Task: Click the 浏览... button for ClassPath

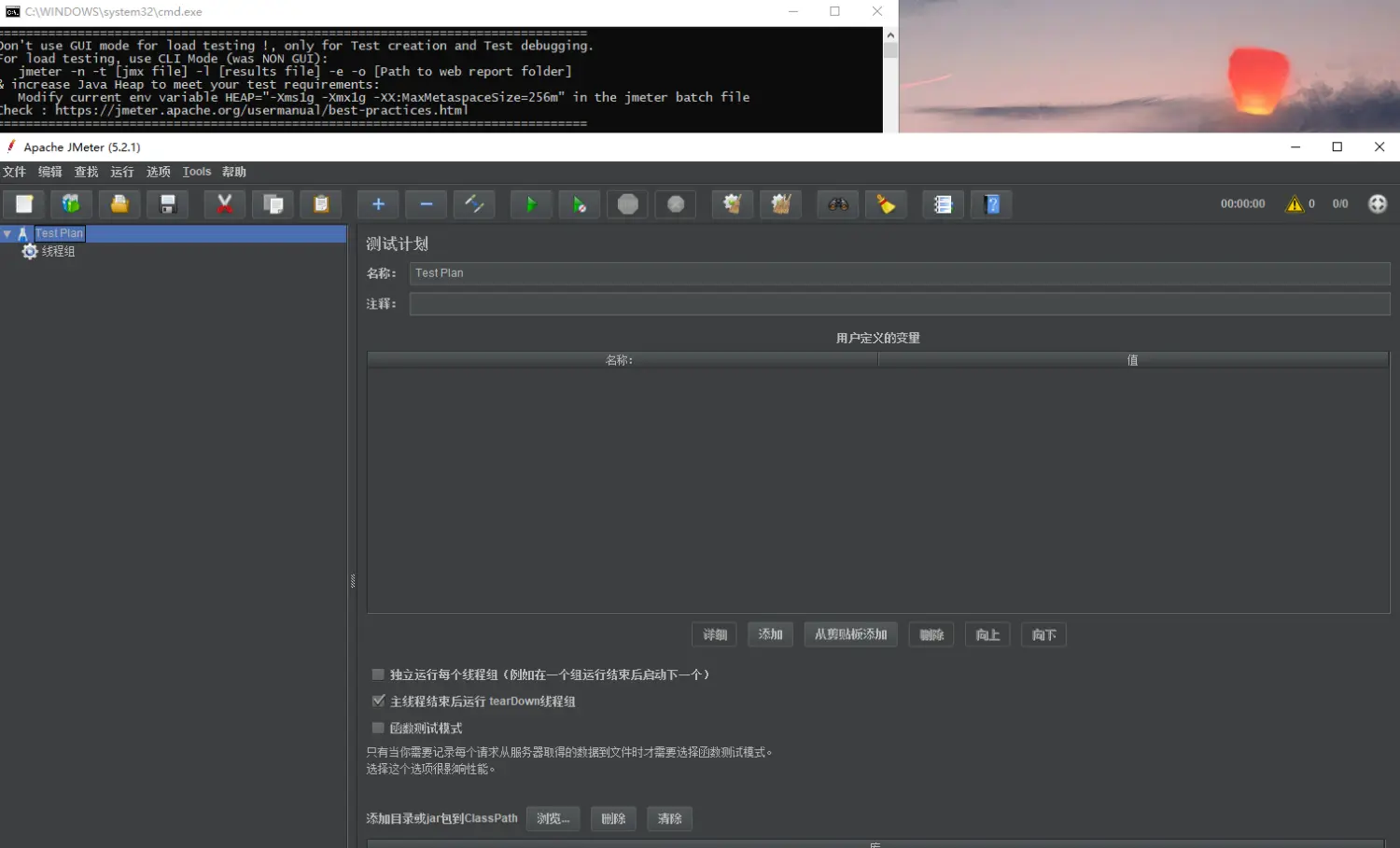Action: (x=553, y=819)
